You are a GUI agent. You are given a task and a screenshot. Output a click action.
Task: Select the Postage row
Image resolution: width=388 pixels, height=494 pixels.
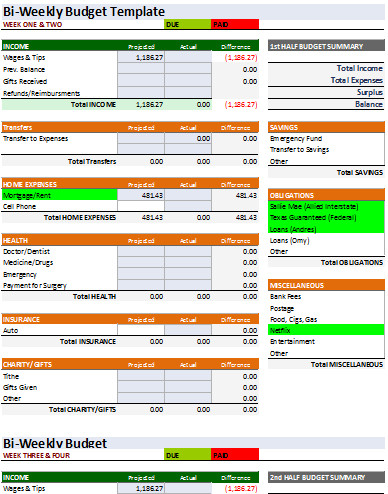[326, 308]
